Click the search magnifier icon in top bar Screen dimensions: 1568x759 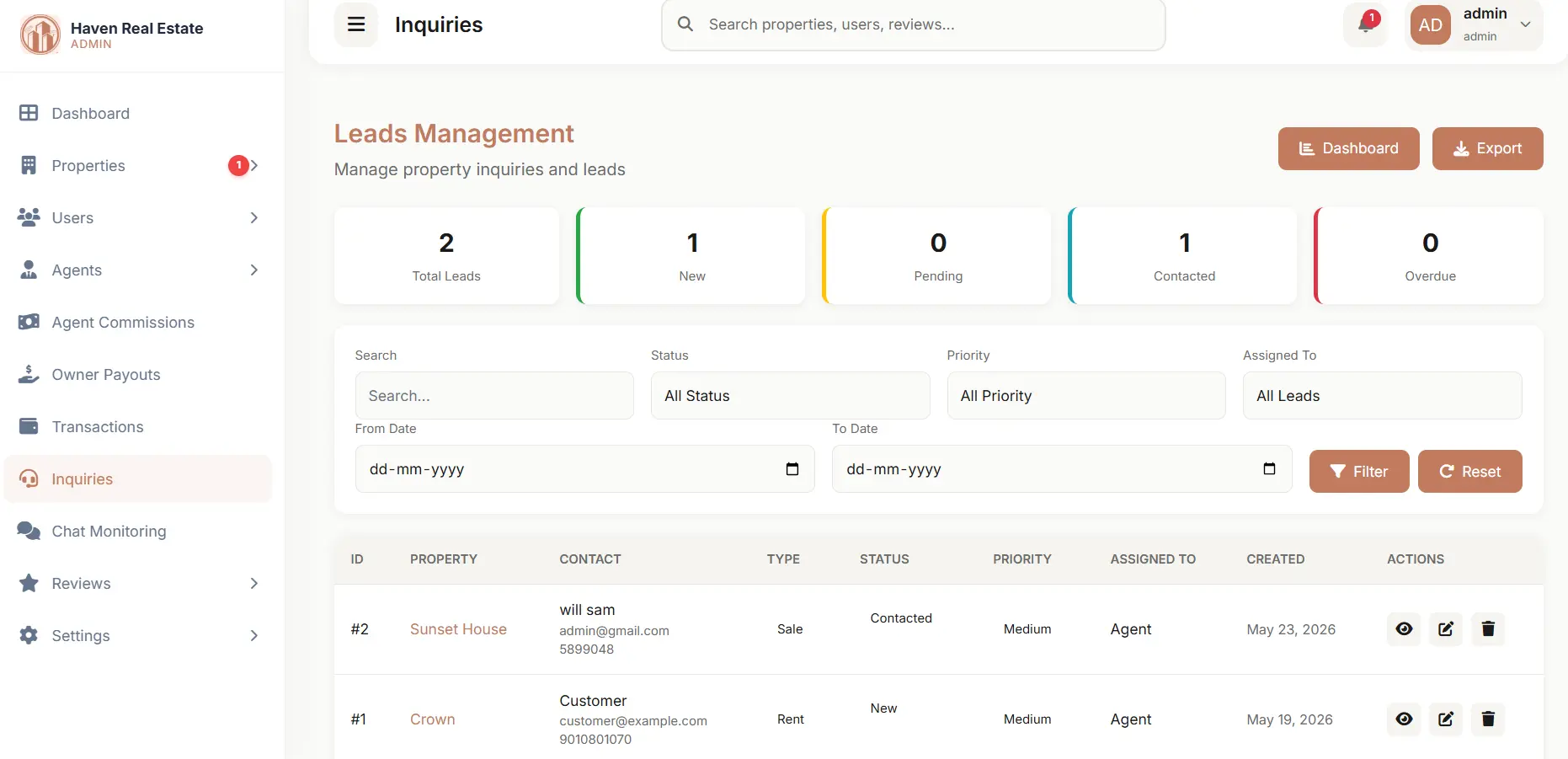pos(685,24)
